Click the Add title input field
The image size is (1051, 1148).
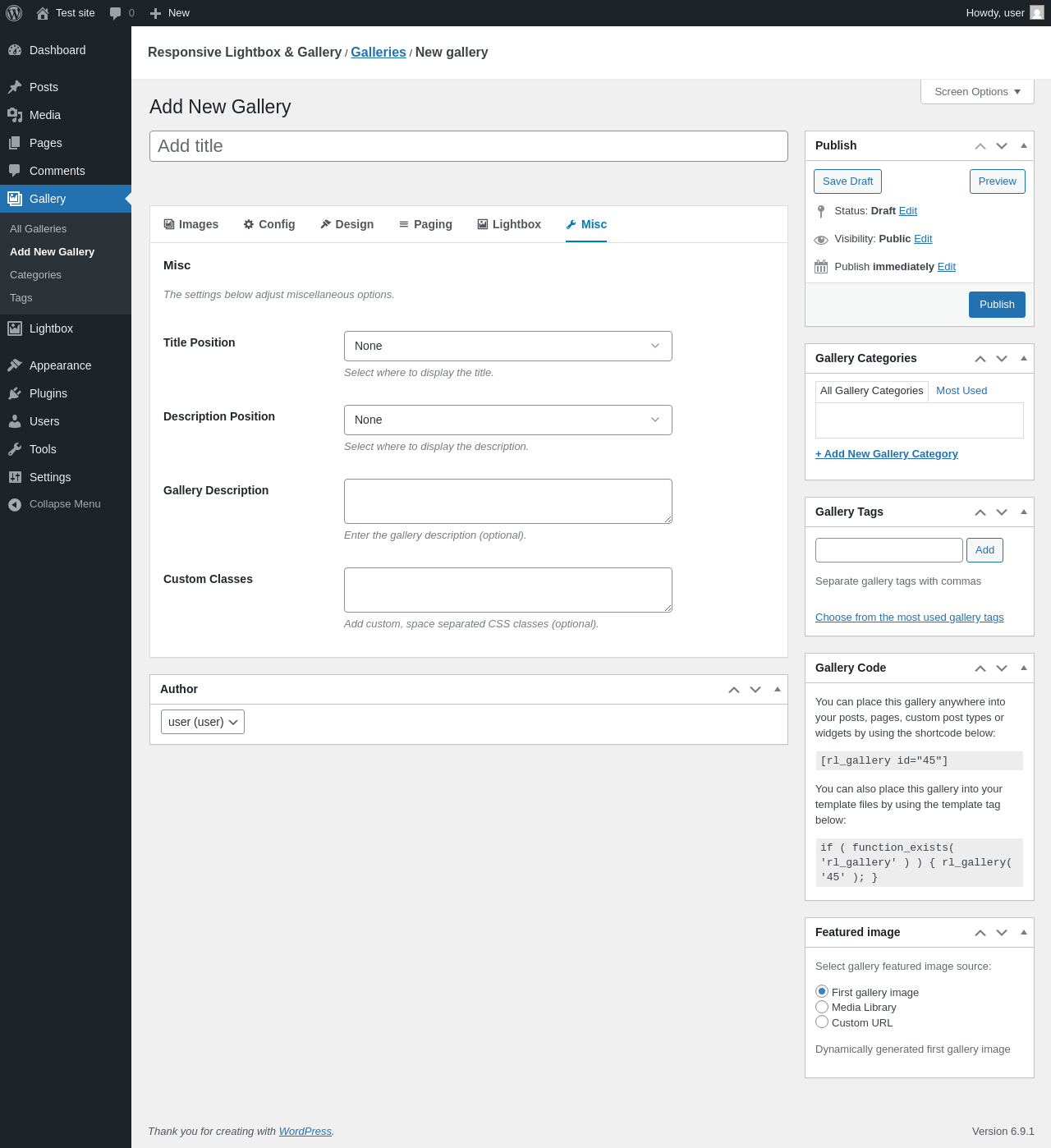pyautogui.click(x=469, y=146)
